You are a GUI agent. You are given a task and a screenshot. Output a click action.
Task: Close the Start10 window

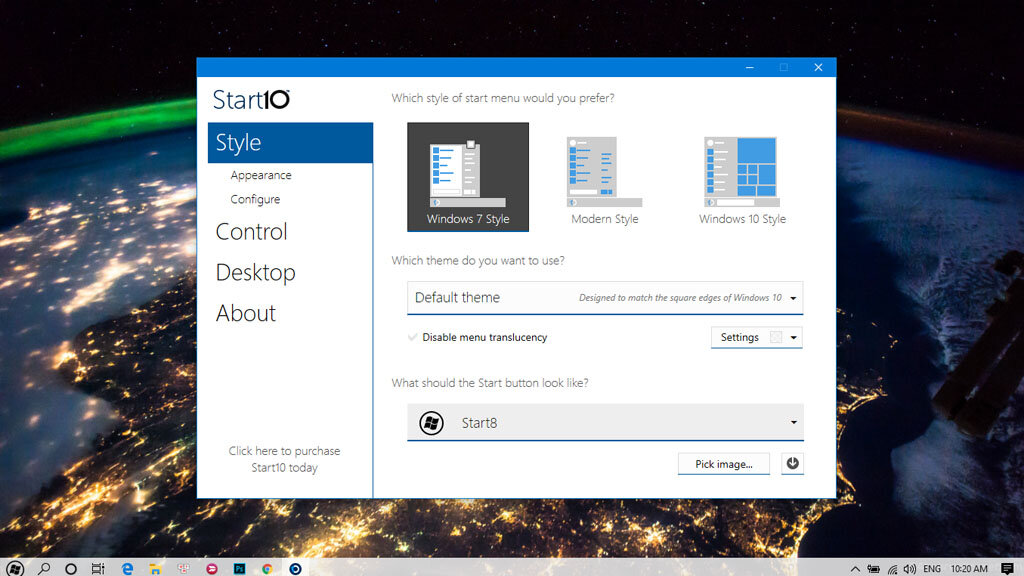[818, 67]
